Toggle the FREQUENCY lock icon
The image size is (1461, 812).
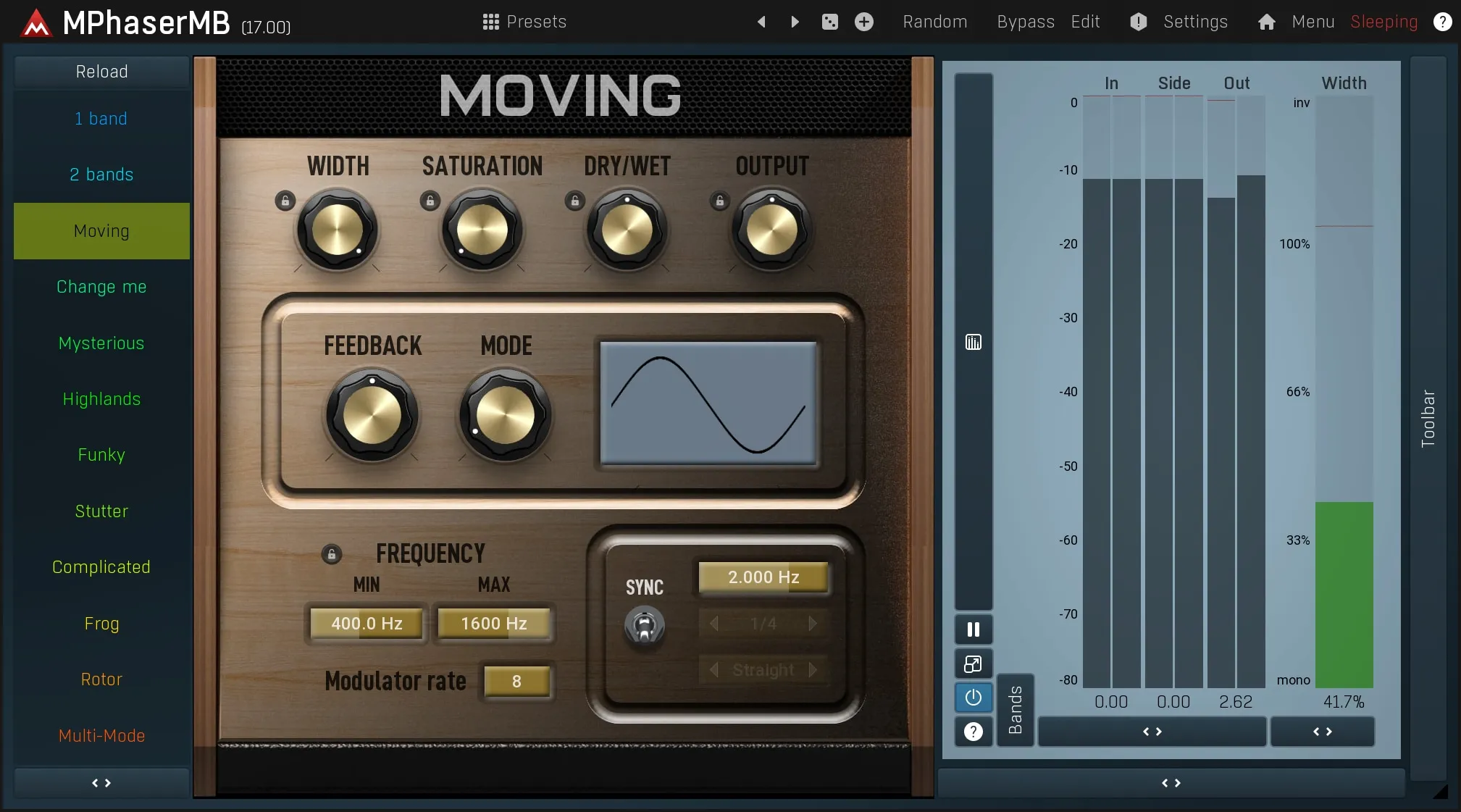(x=331, y=555)
